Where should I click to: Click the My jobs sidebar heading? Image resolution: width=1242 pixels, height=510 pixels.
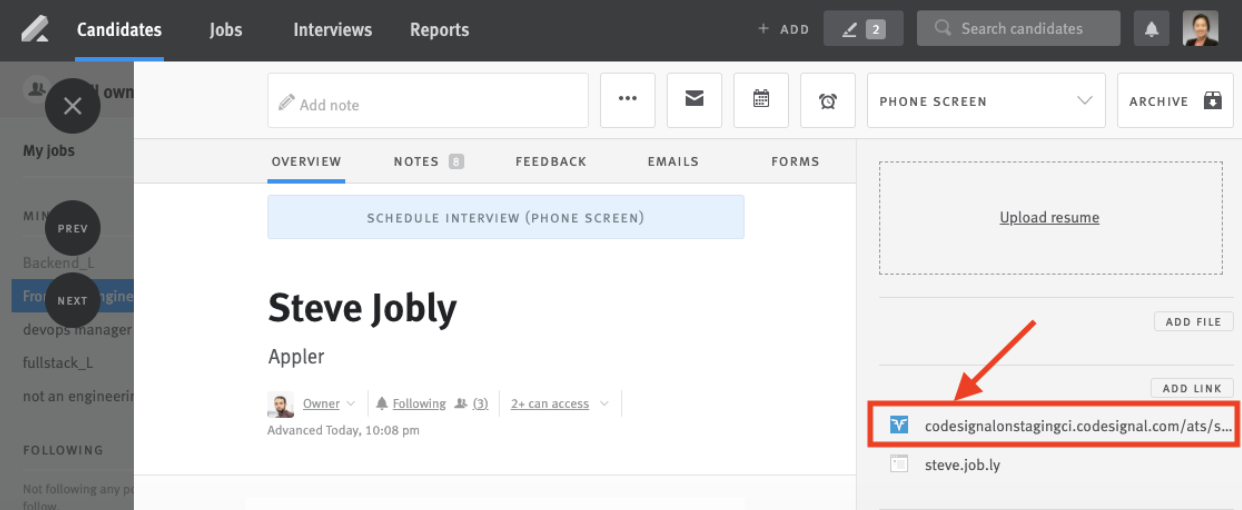[x=49, y=151]
